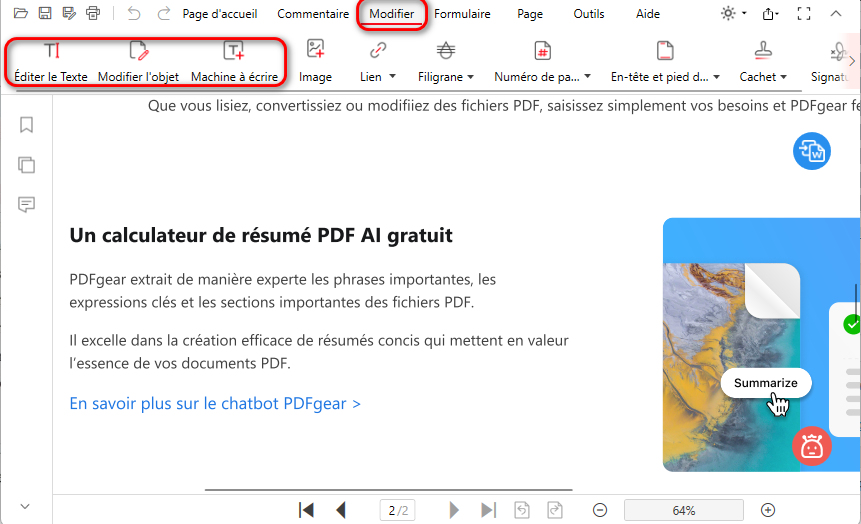The height and width of the screenshot is (524, 861).
Task: Zoom in with the plus button
Action: (768, 510)
